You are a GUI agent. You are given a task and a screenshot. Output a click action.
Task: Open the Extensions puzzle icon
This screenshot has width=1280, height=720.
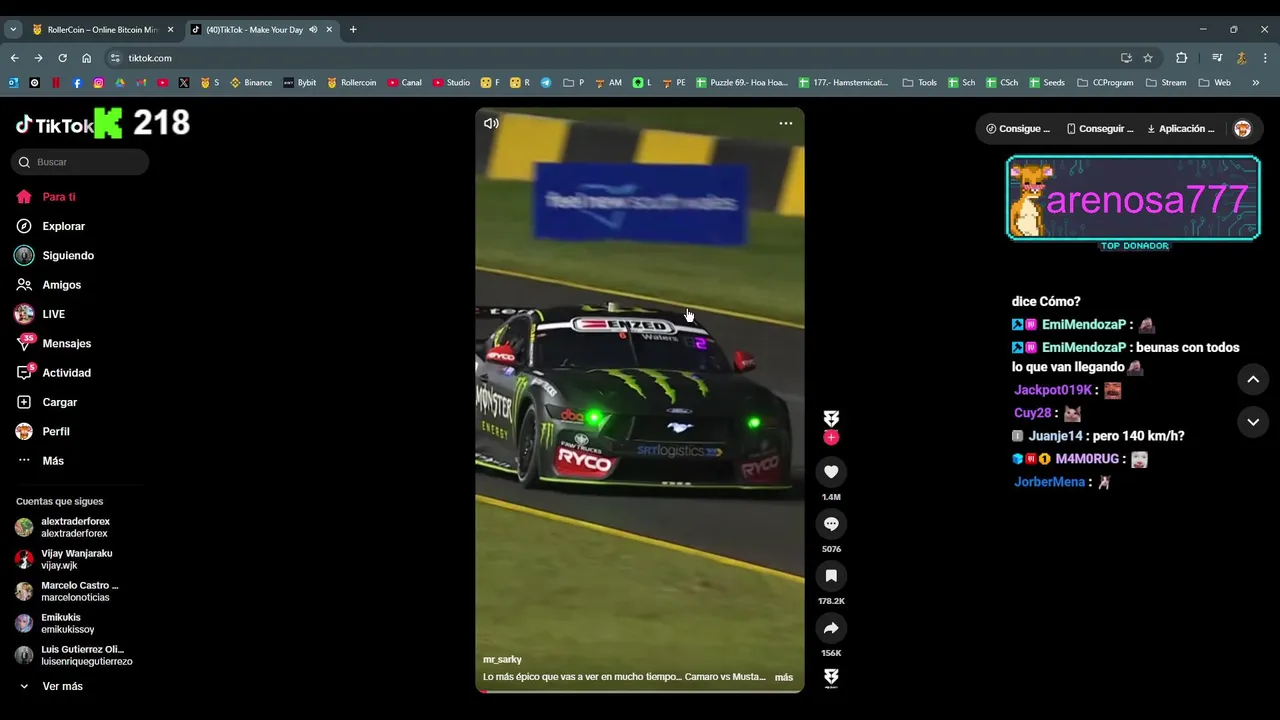1181,58
